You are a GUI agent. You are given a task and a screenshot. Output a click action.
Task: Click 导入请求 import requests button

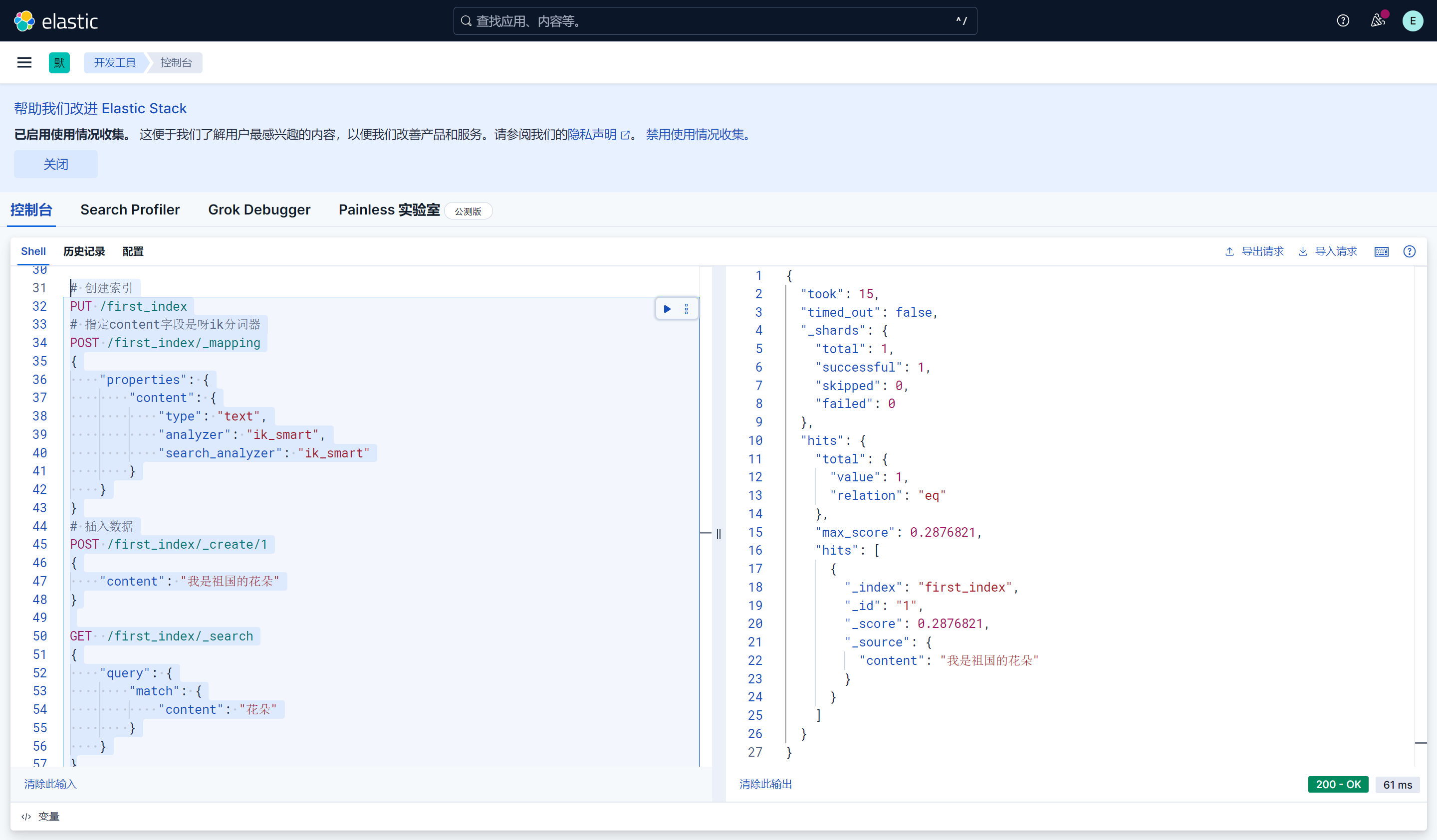(1328, 251)
